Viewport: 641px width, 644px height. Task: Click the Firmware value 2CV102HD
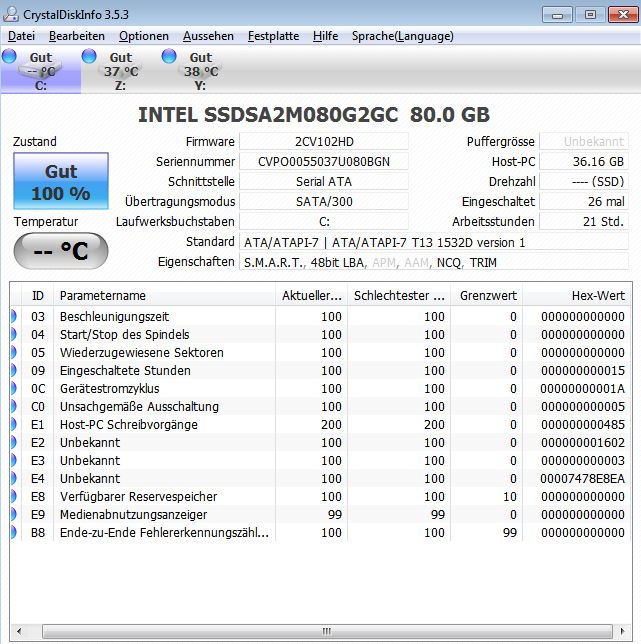(x=324, y=142)
